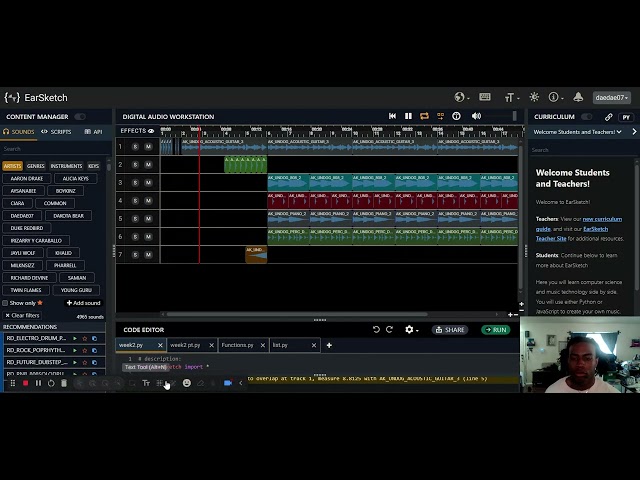Add a new script tab
This screenshot has width=640, height=480.
click(329, 345)
